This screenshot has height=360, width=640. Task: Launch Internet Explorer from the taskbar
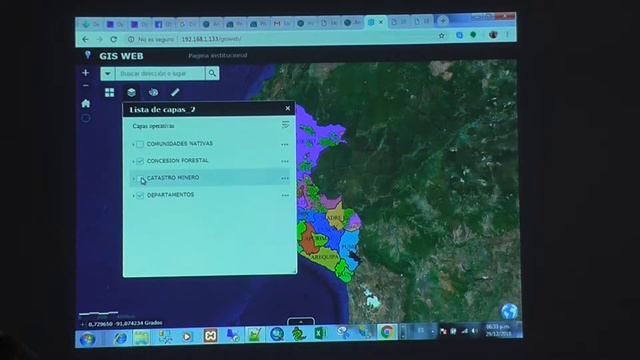coord(120,338)
